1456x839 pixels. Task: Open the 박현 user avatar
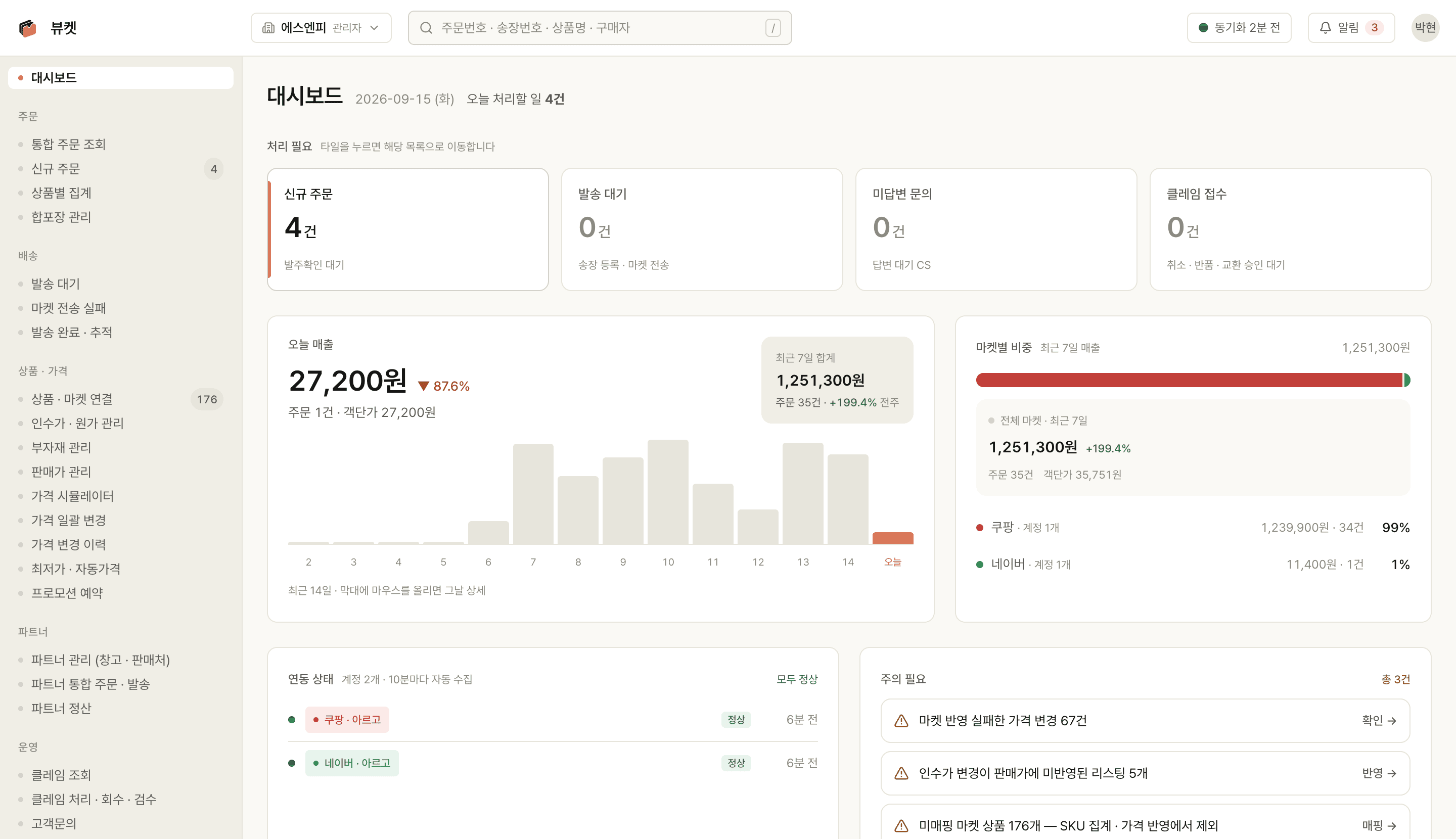[1425, 28]
